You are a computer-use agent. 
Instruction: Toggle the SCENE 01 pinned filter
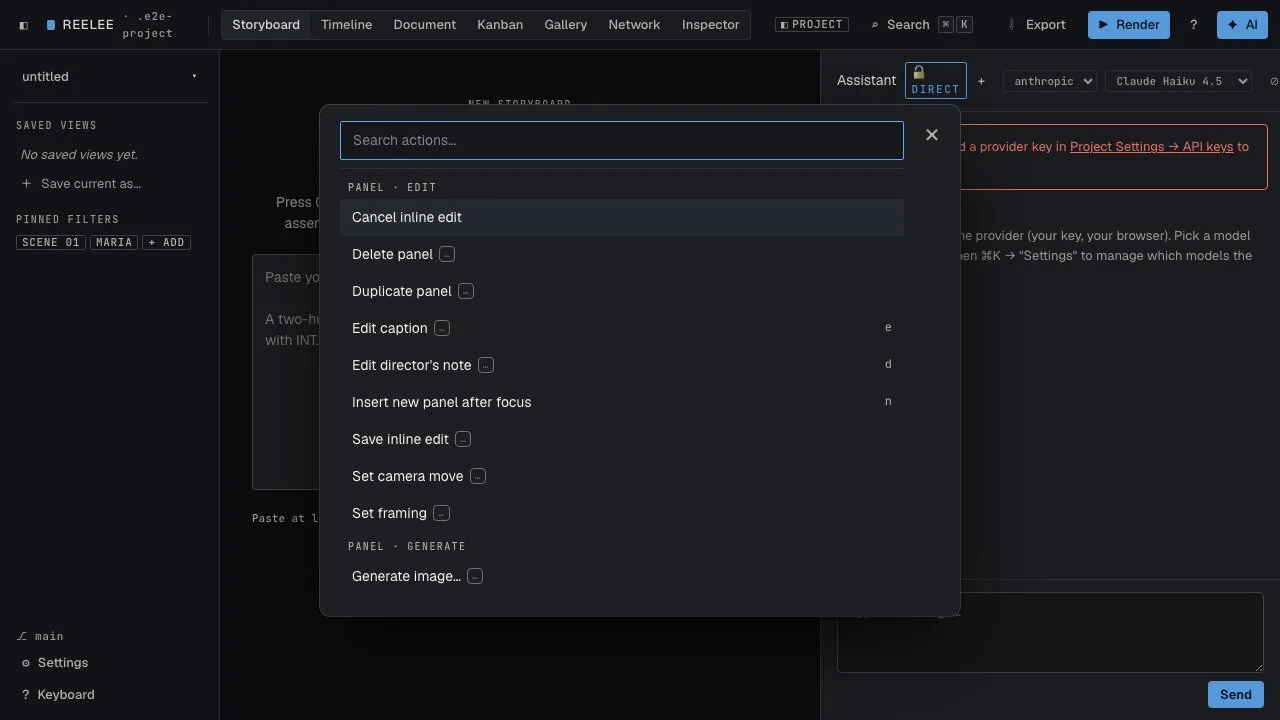pos(51,242)
